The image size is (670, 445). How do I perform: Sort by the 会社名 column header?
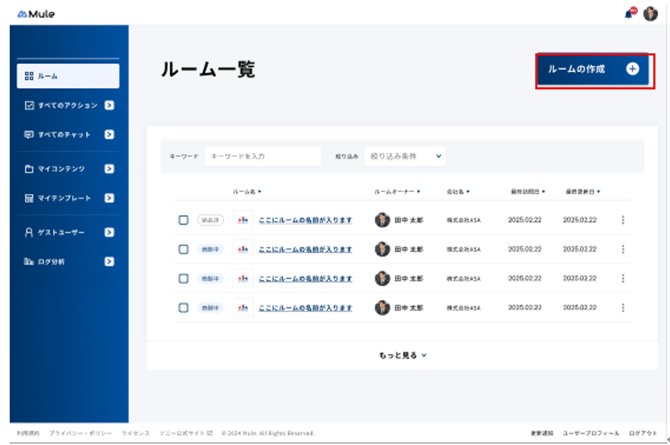click(x=458, y=192)
